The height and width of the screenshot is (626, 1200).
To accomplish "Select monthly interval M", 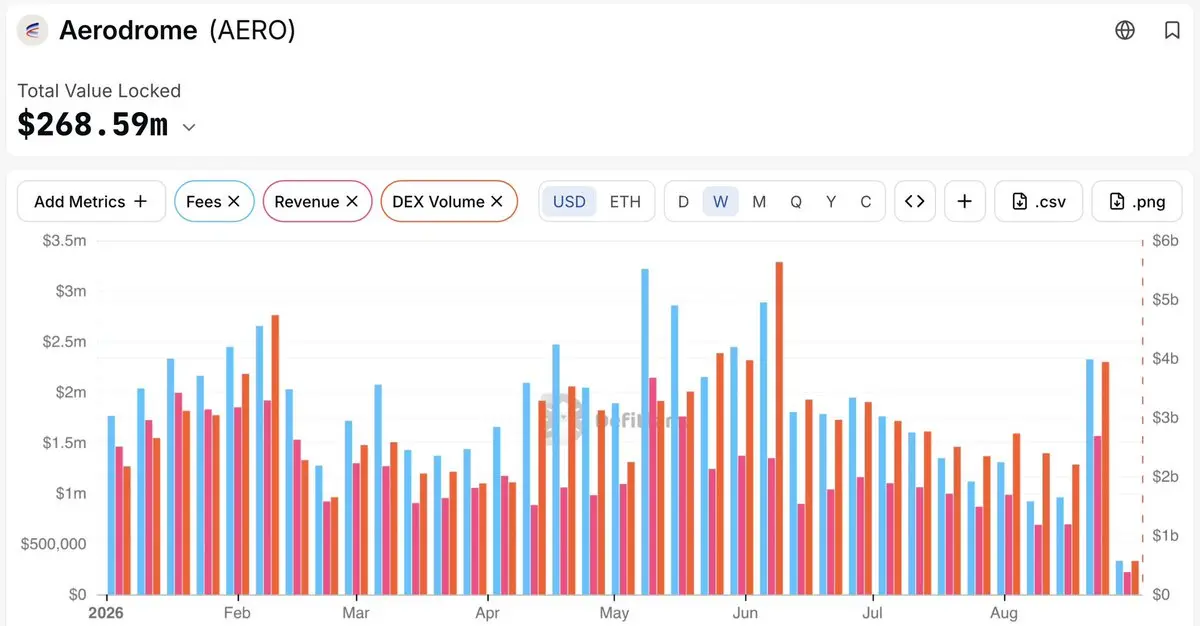I will point(759,201).
